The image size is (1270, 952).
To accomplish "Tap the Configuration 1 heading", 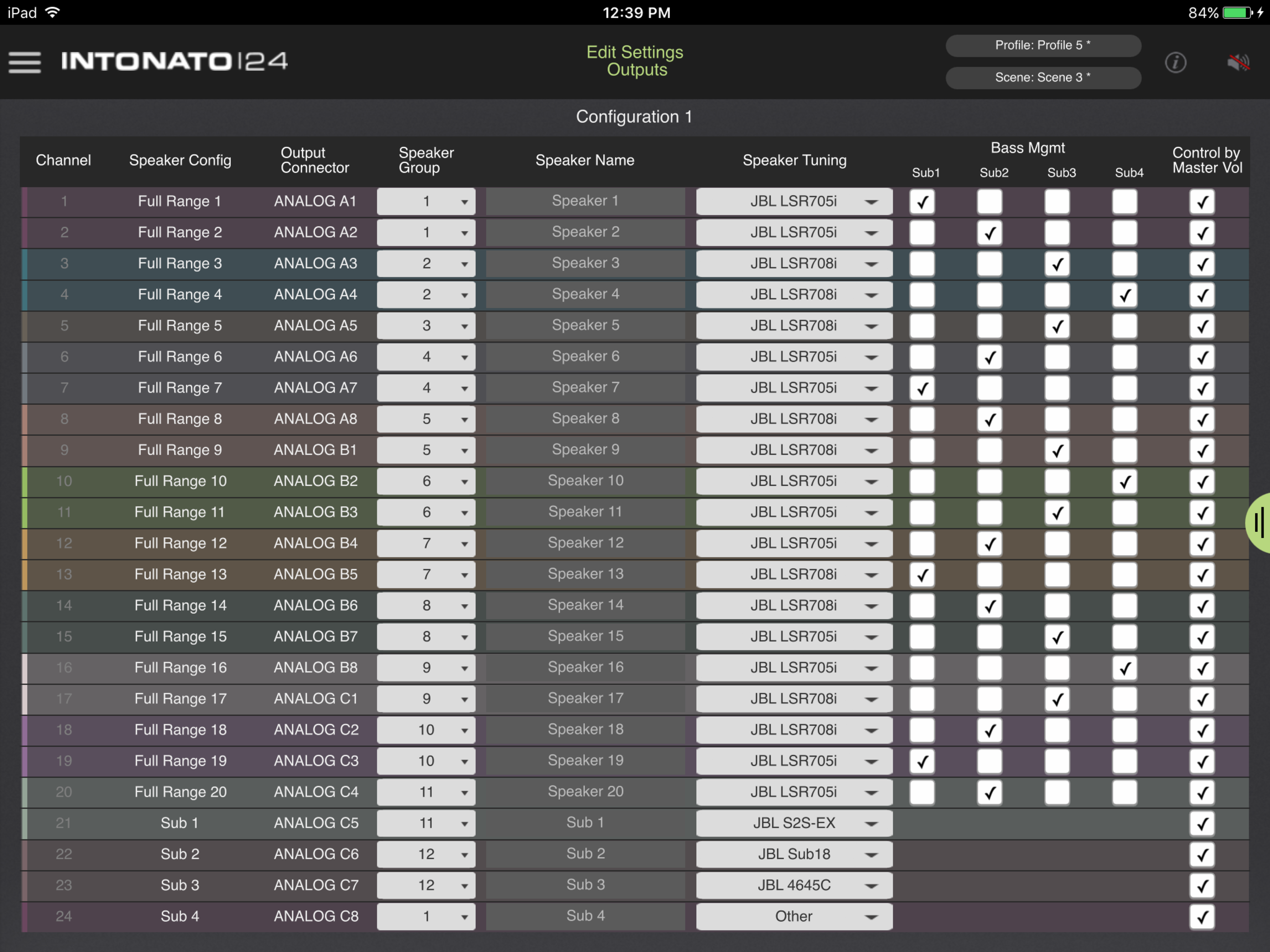I will tap(634, 117).
